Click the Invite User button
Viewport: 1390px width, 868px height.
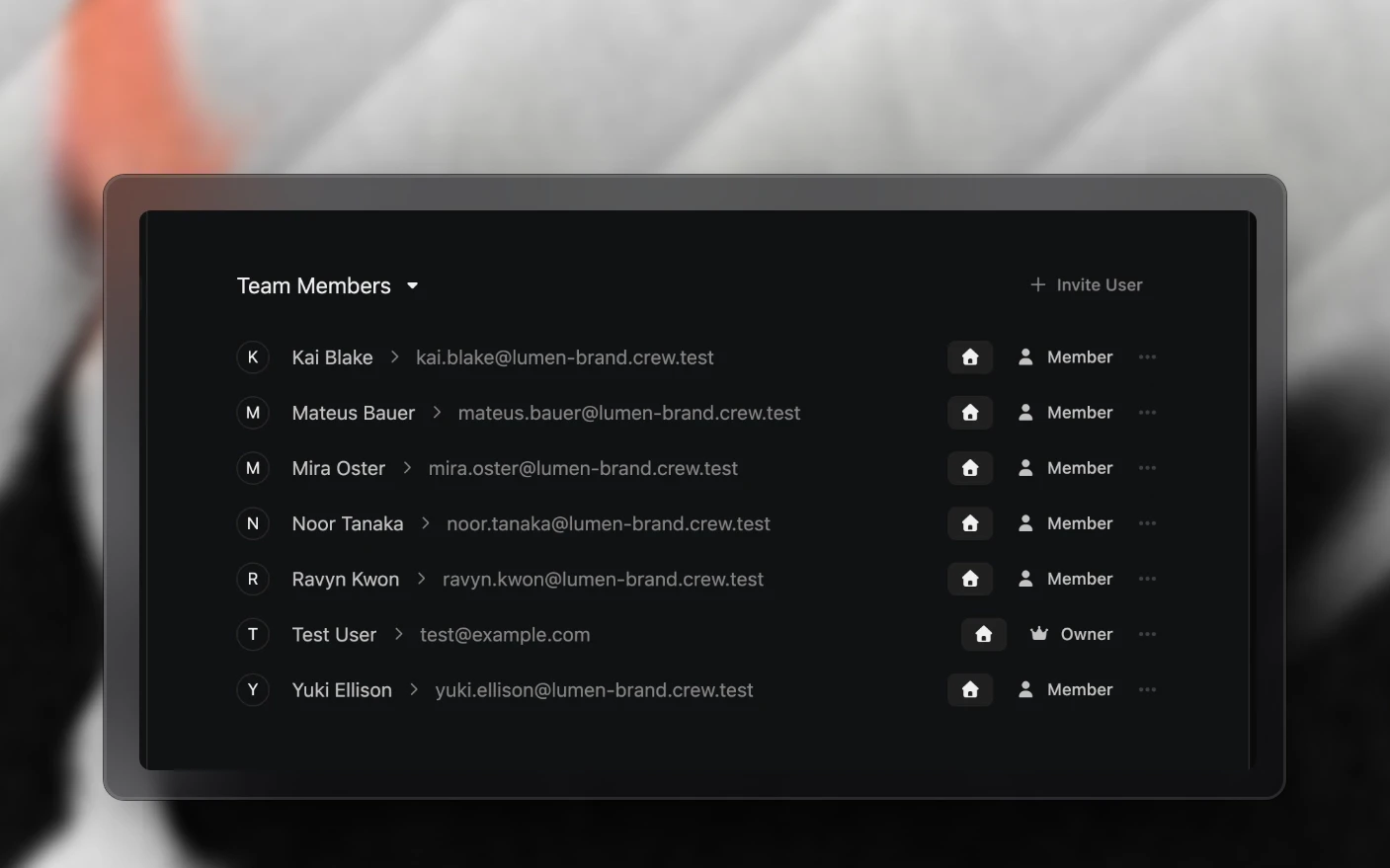[x=1086, y=284]
